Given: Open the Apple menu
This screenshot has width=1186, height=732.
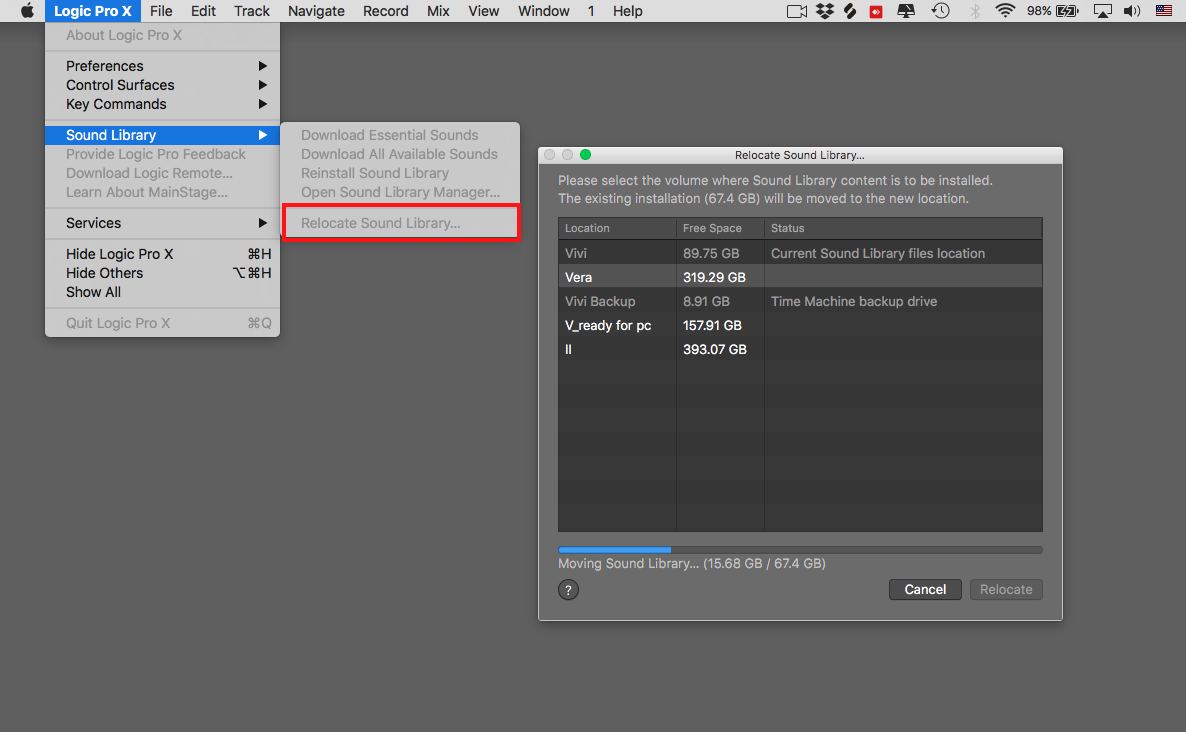Looking at the screenshot, I should (27, 11).
